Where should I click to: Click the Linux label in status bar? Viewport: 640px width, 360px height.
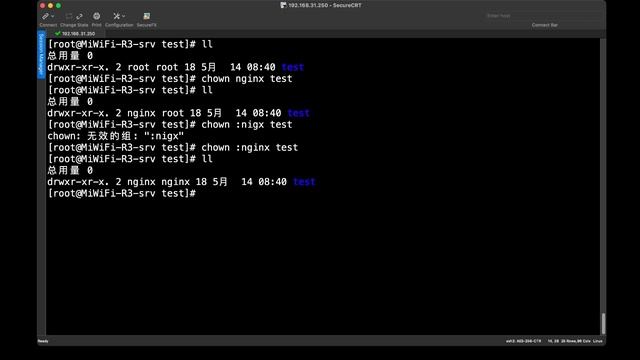(598, 341)
